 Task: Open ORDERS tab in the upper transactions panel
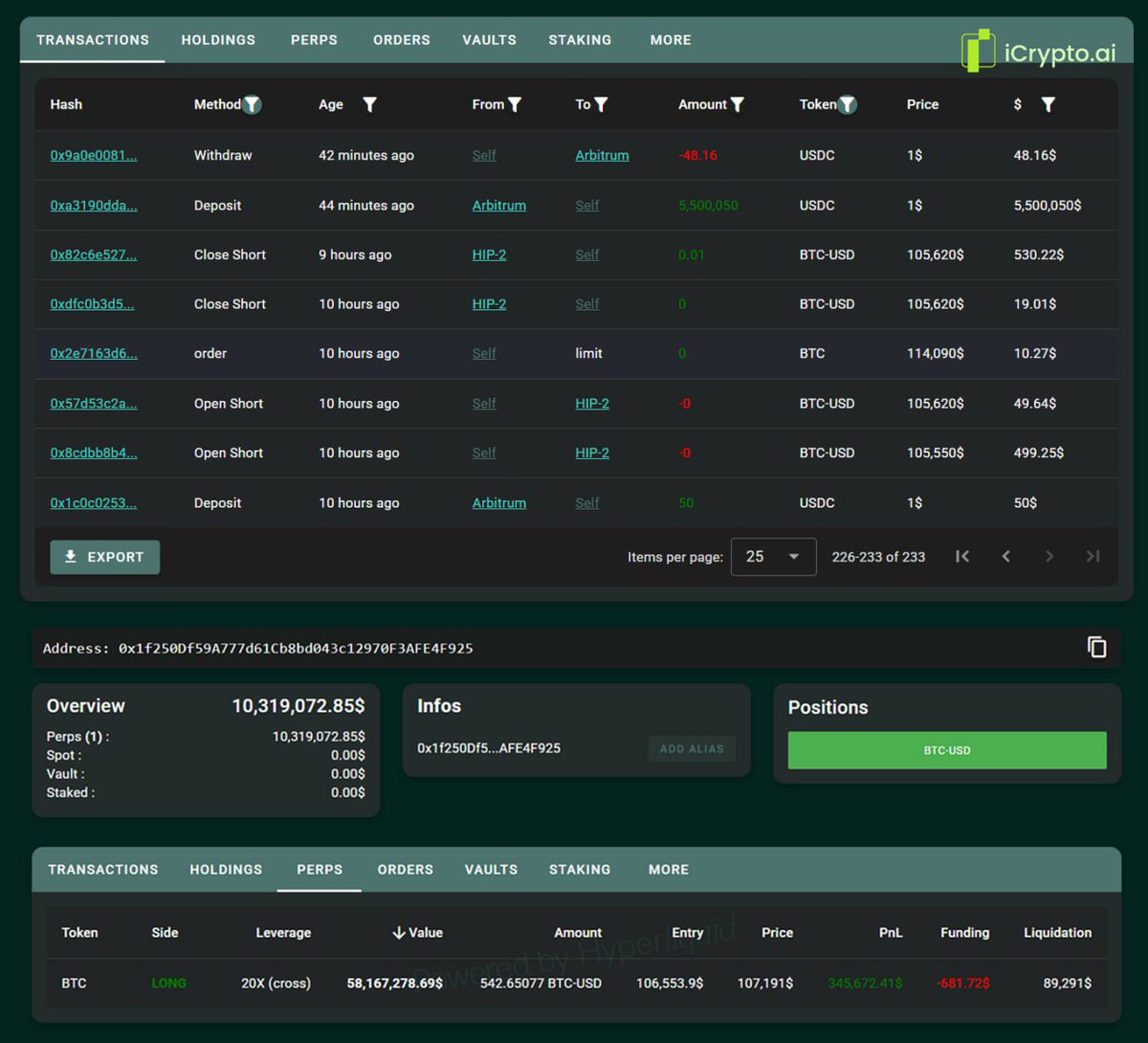402,40
